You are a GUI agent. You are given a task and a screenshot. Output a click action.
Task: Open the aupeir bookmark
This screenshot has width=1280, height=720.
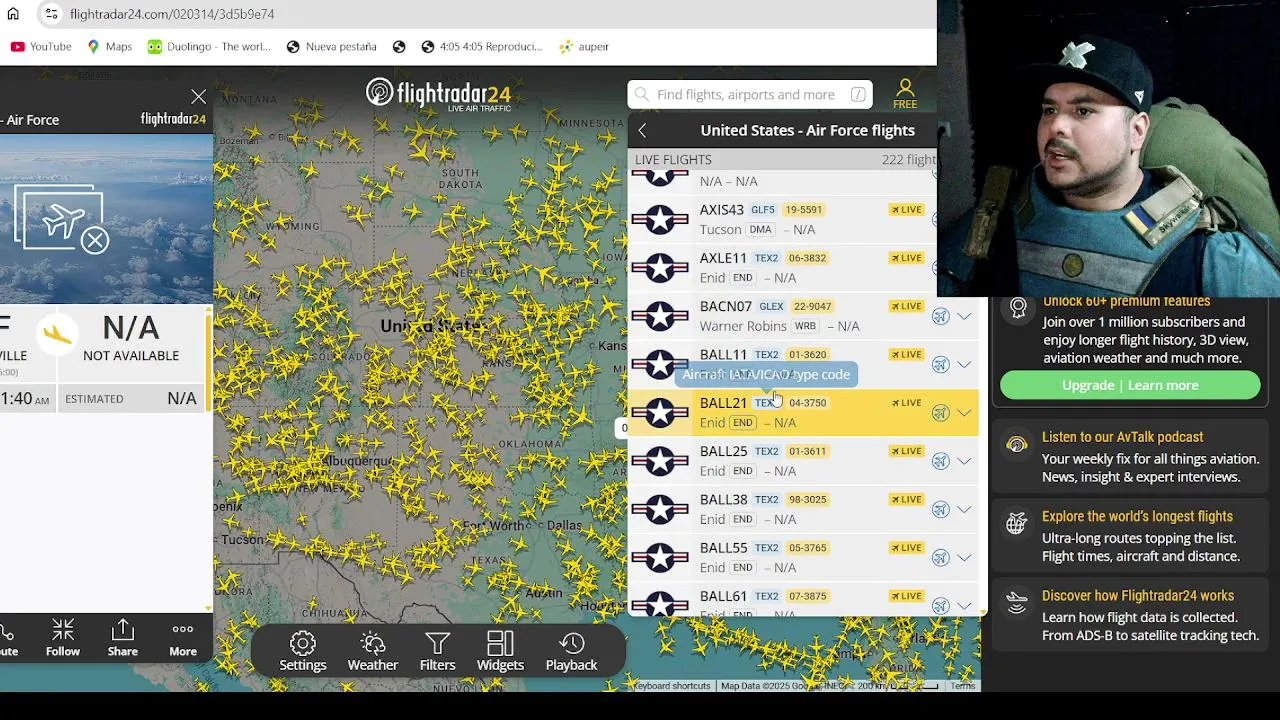pyautogui.click(x=584, y=46)
